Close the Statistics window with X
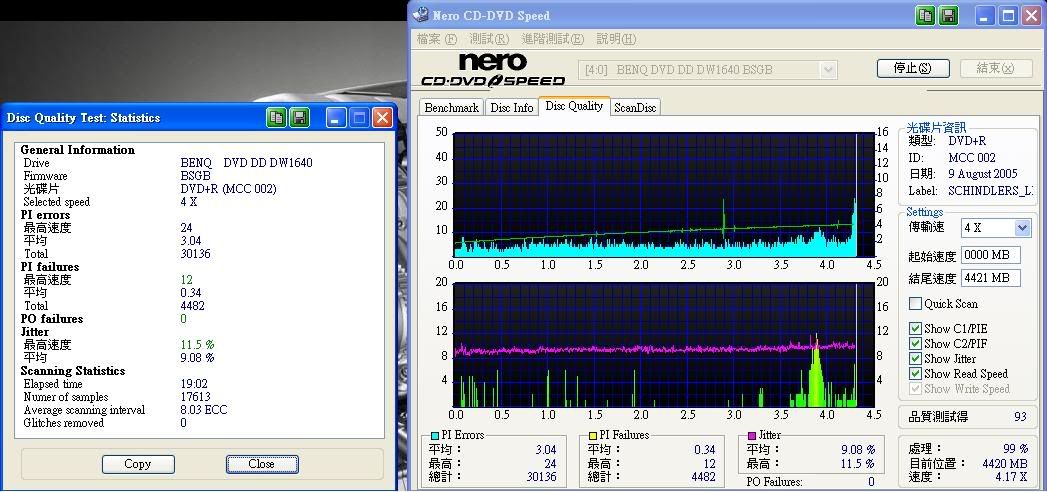1047x492 pixels. tap(382, 118)
